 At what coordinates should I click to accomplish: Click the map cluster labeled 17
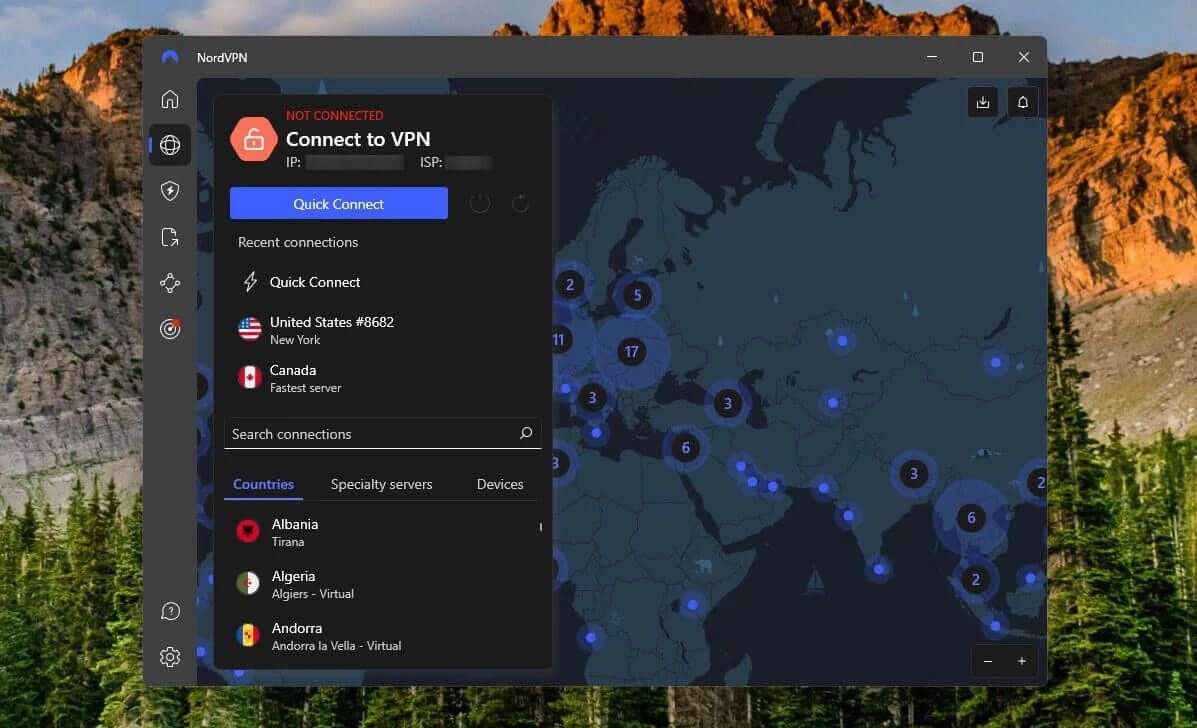click(x=631, y=352)
